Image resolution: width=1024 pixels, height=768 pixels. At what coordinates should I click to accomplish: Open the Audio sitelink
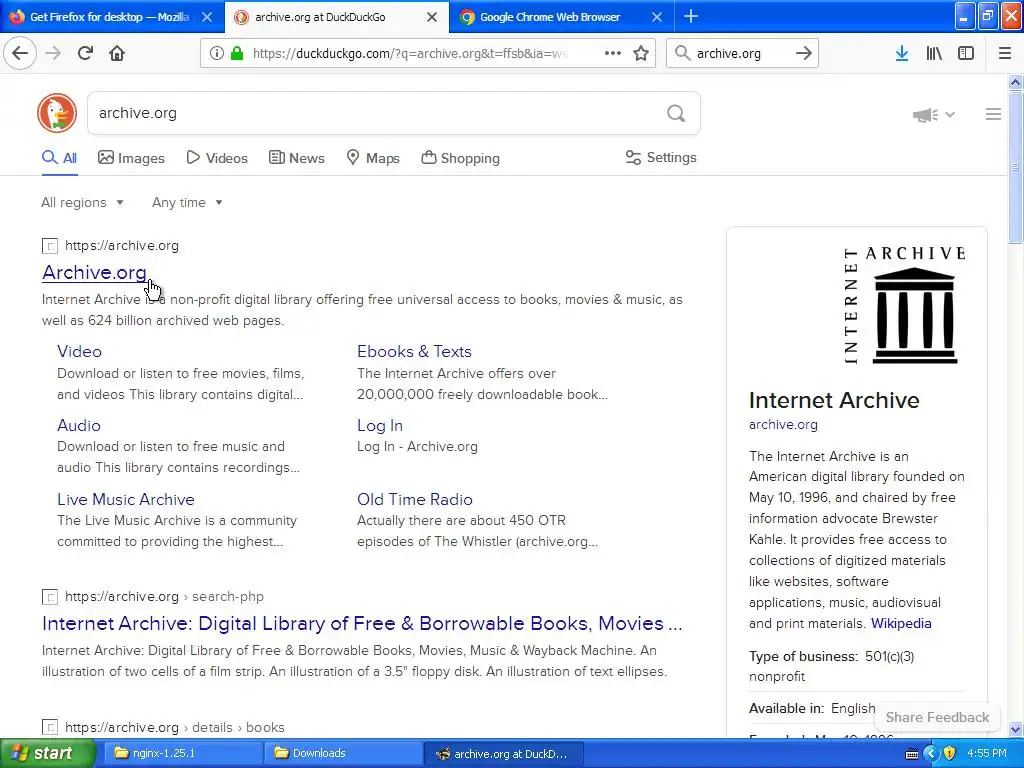pos(78,425)
